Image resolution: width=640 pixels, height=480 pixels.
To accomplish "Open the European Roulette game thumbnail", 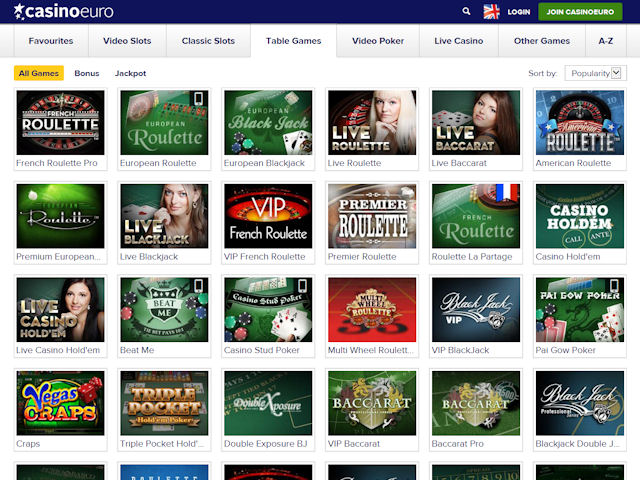I will tap(164, 122).
